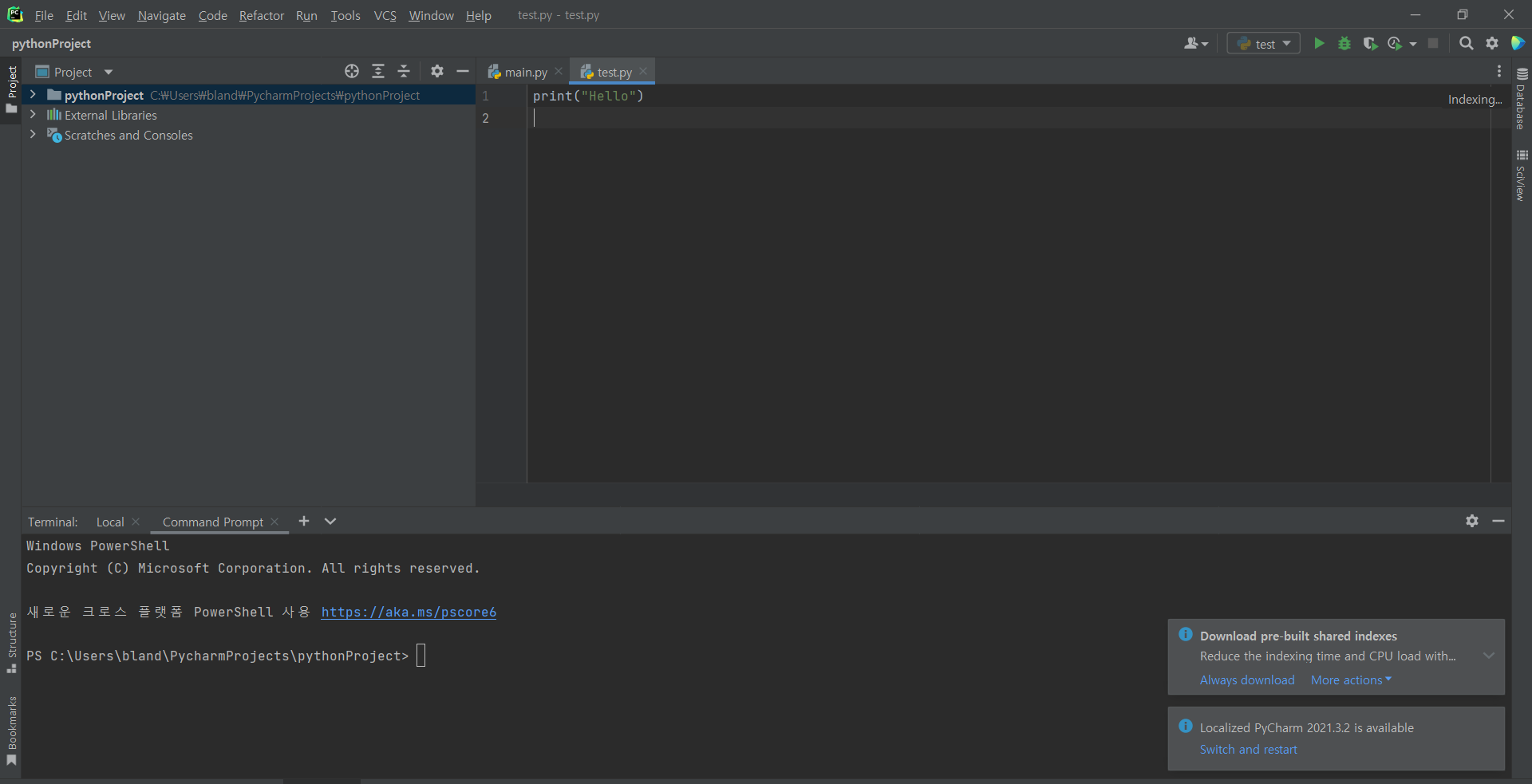Open More actions dropdown in notification
Image resolution: width=1532 pixels, height=784 pixels.
coord(1351,680)
